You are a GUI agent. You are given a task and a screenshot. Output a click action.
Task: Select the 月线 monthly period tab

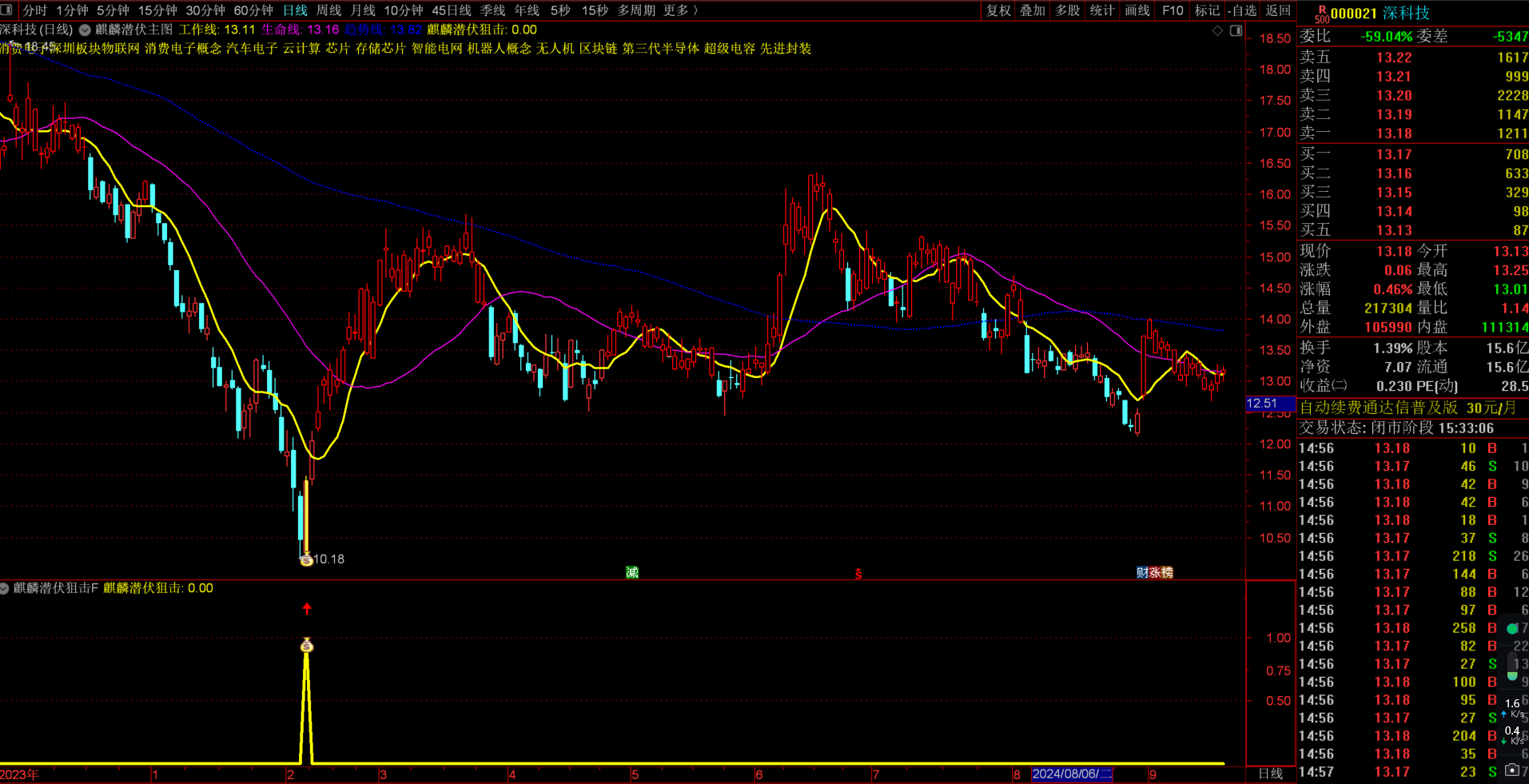[363, 10]
